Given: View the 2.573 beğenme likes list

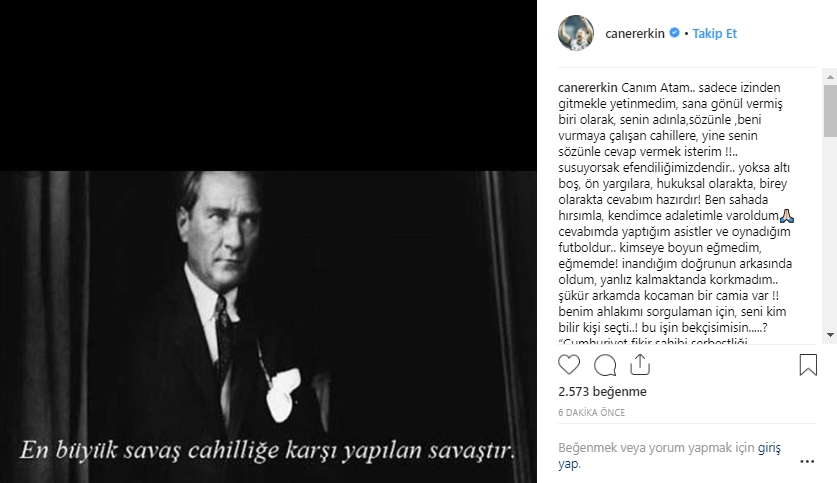Looking at the screenshot, I should tap(602, 391).
